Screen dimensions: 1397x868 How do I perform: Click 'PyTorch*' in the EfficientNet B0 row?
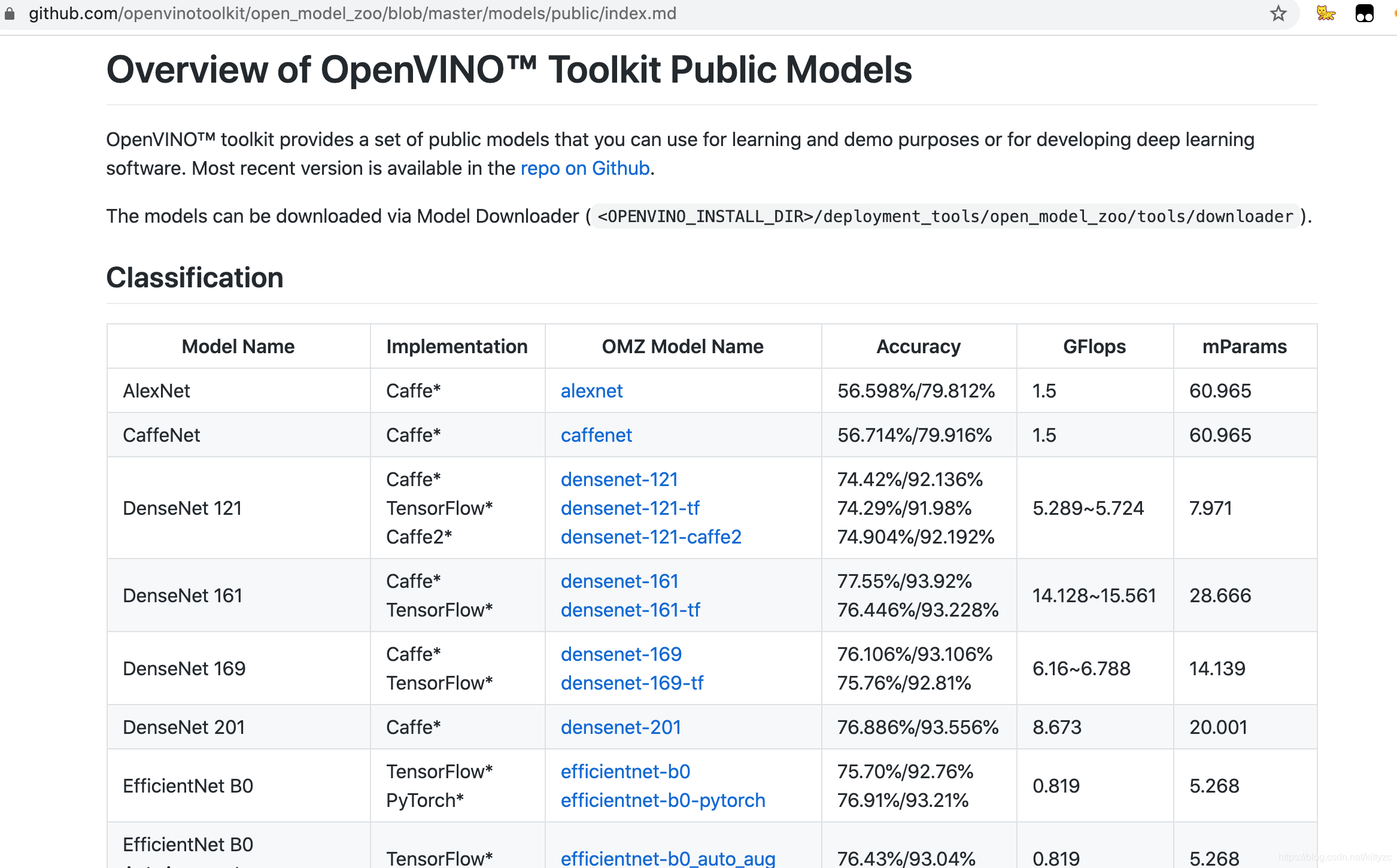pyautogui.click(x=424, y=800)
